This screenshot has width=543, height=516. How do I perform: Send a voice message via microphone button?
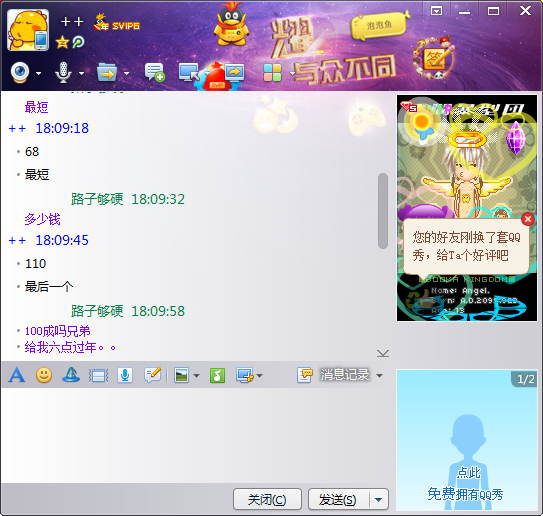coord(125,375)
